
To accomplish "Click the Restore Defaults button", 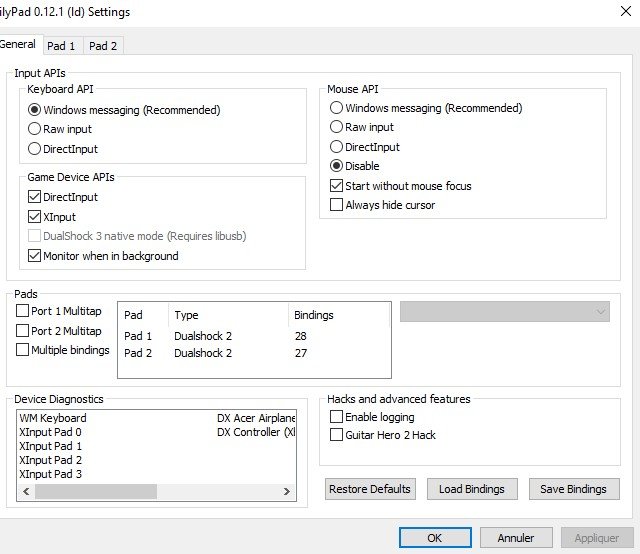I will click(370, 489).
